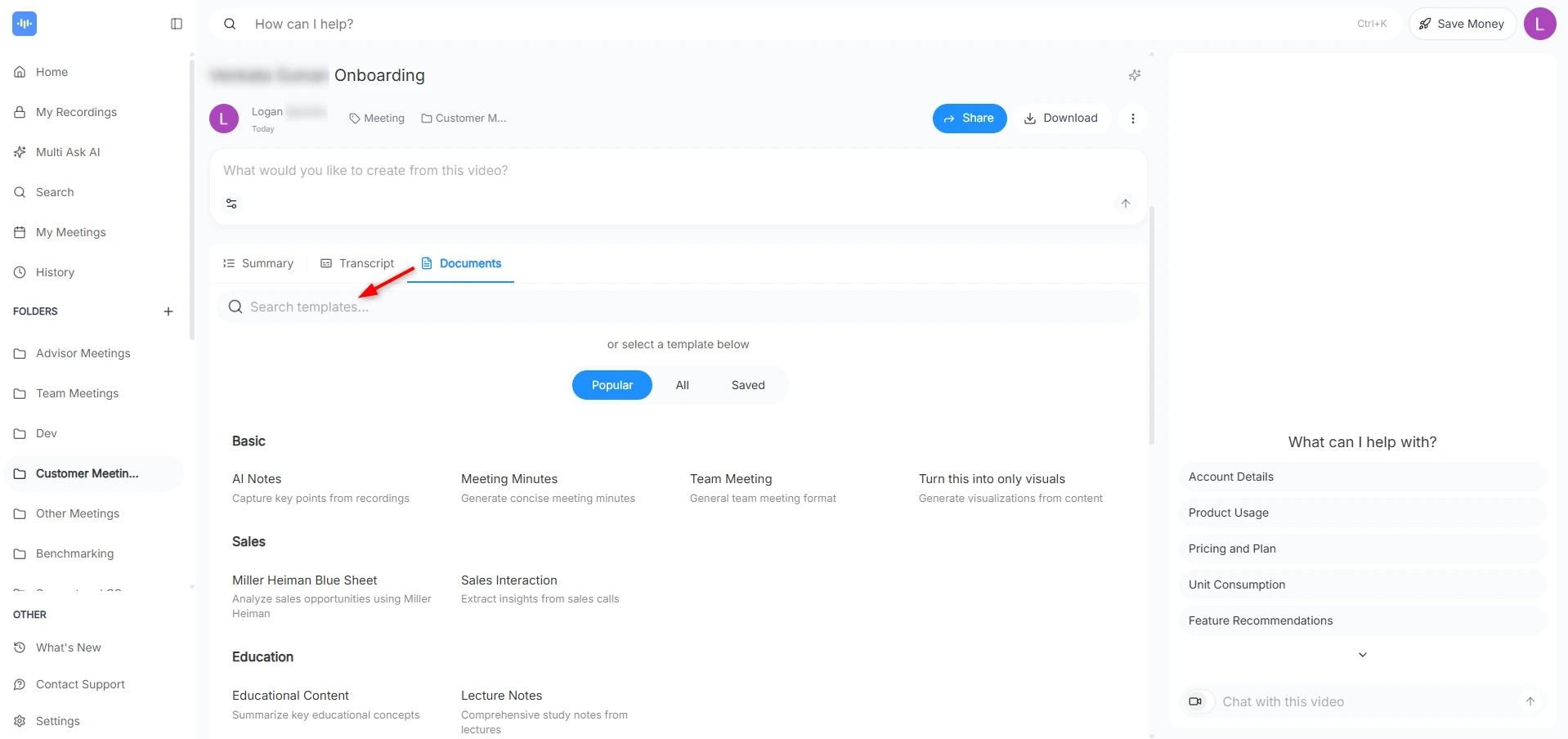This screenshot has height=739, width=1568.
Task: Switch to Saved templates filter
Action: tap(746, 385)
